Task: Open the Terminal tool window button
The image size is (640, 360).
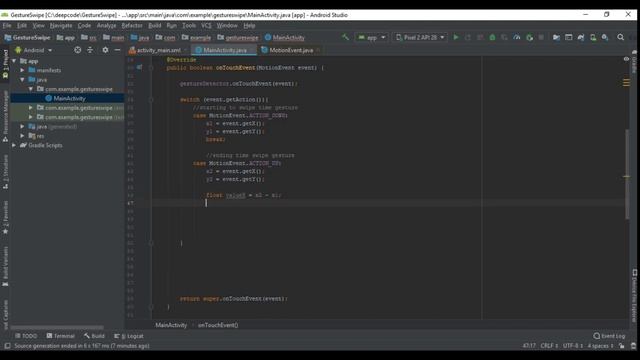Action: [x=60, y=336]
